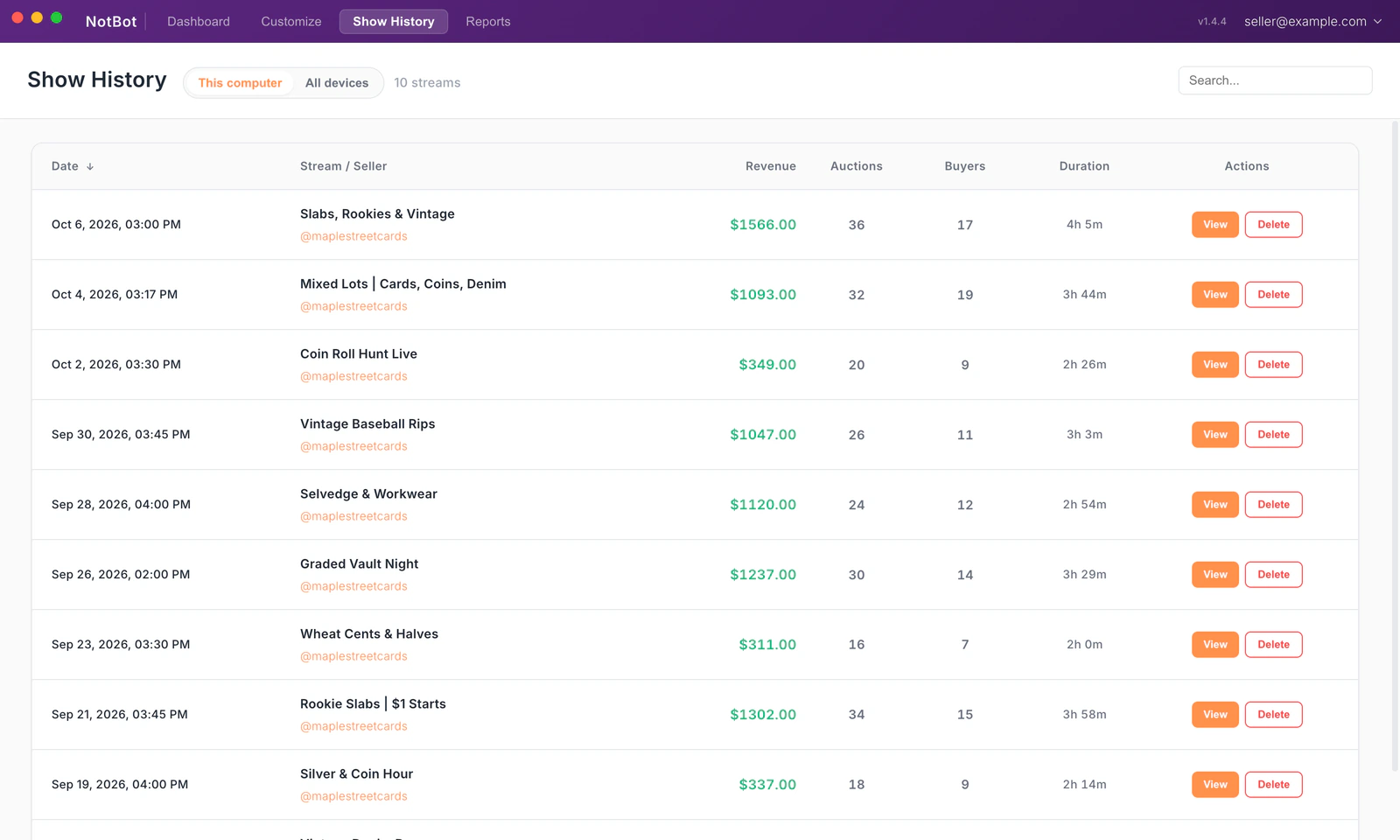
Task: Click the Stream / Seller column header
Action: pyautogui.click(x=343, y=166)
